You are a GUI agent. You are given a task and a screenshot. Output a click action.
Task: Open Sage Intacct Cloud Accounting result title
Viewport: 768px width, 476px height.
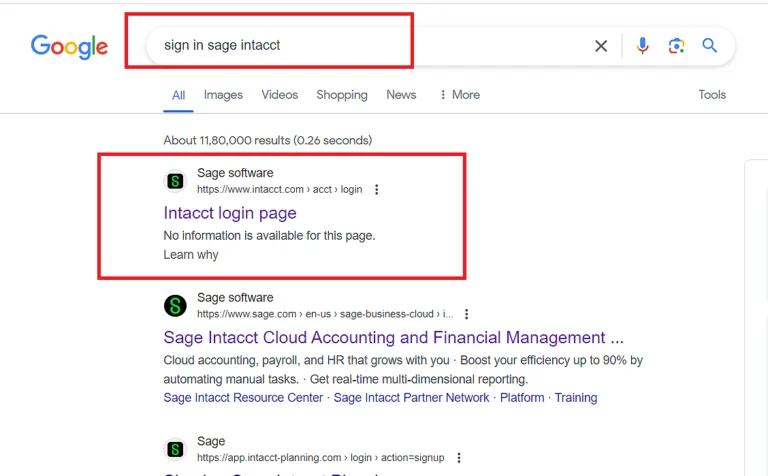pos(393,337)
